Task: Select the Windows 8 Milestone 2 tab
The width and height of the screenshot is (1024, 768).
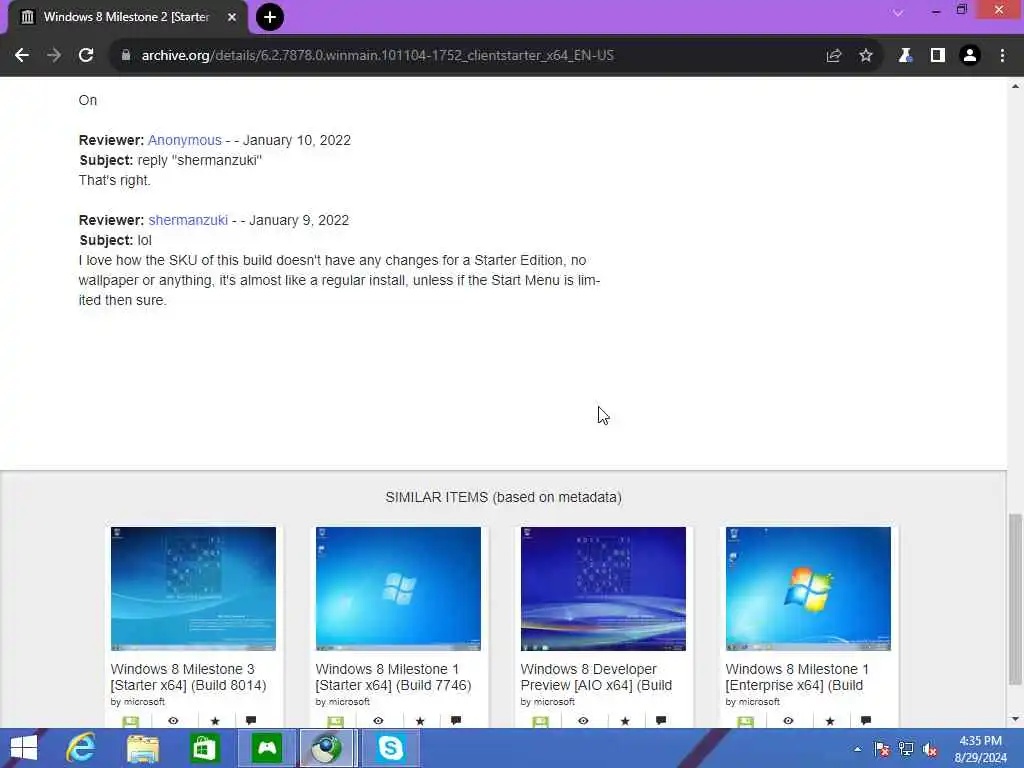Action: point(128,17)
